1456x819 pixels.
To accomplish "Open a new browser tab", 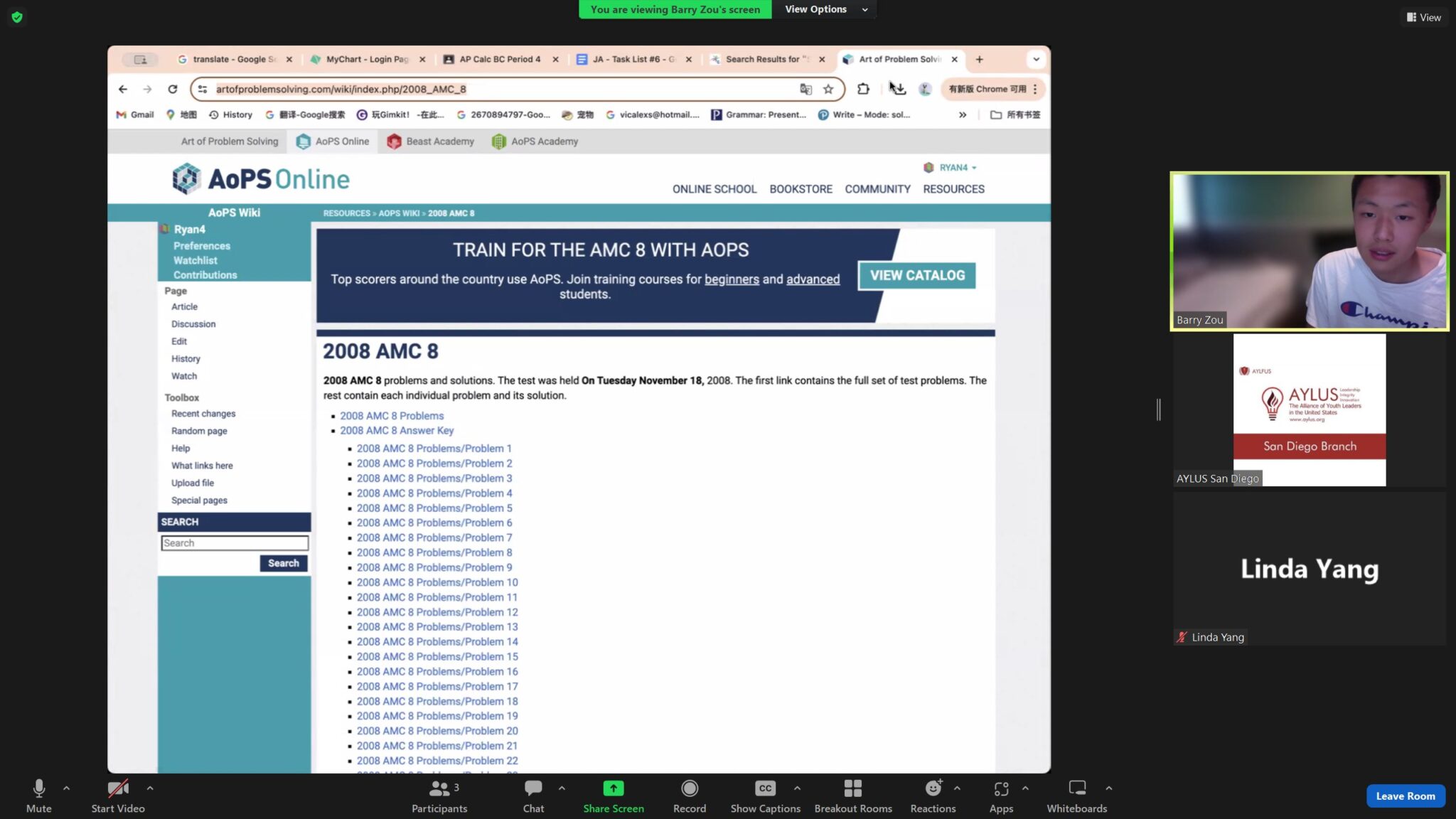I will tap(979, 59).
